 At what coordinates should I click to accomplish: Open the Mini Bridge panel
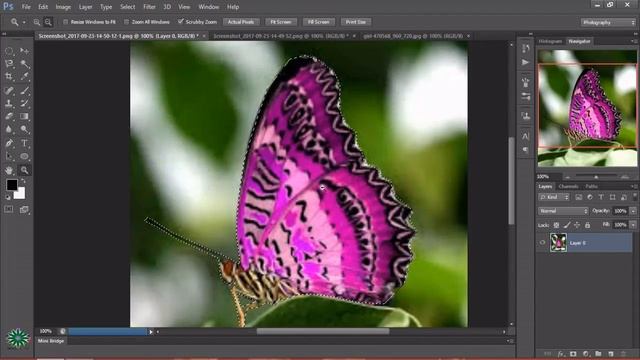tap(51, 341)
